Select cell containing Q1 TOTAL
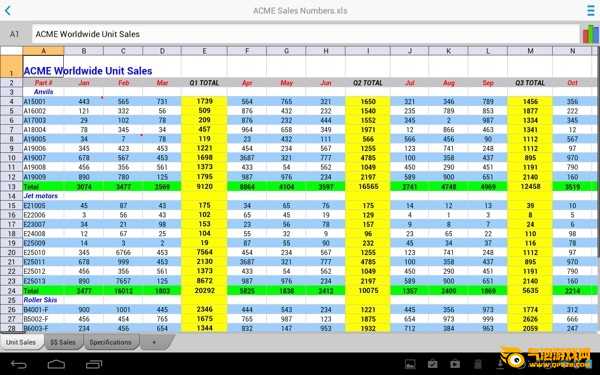Image resolution: width=600 pixels, height=375 pixels. 204,83
